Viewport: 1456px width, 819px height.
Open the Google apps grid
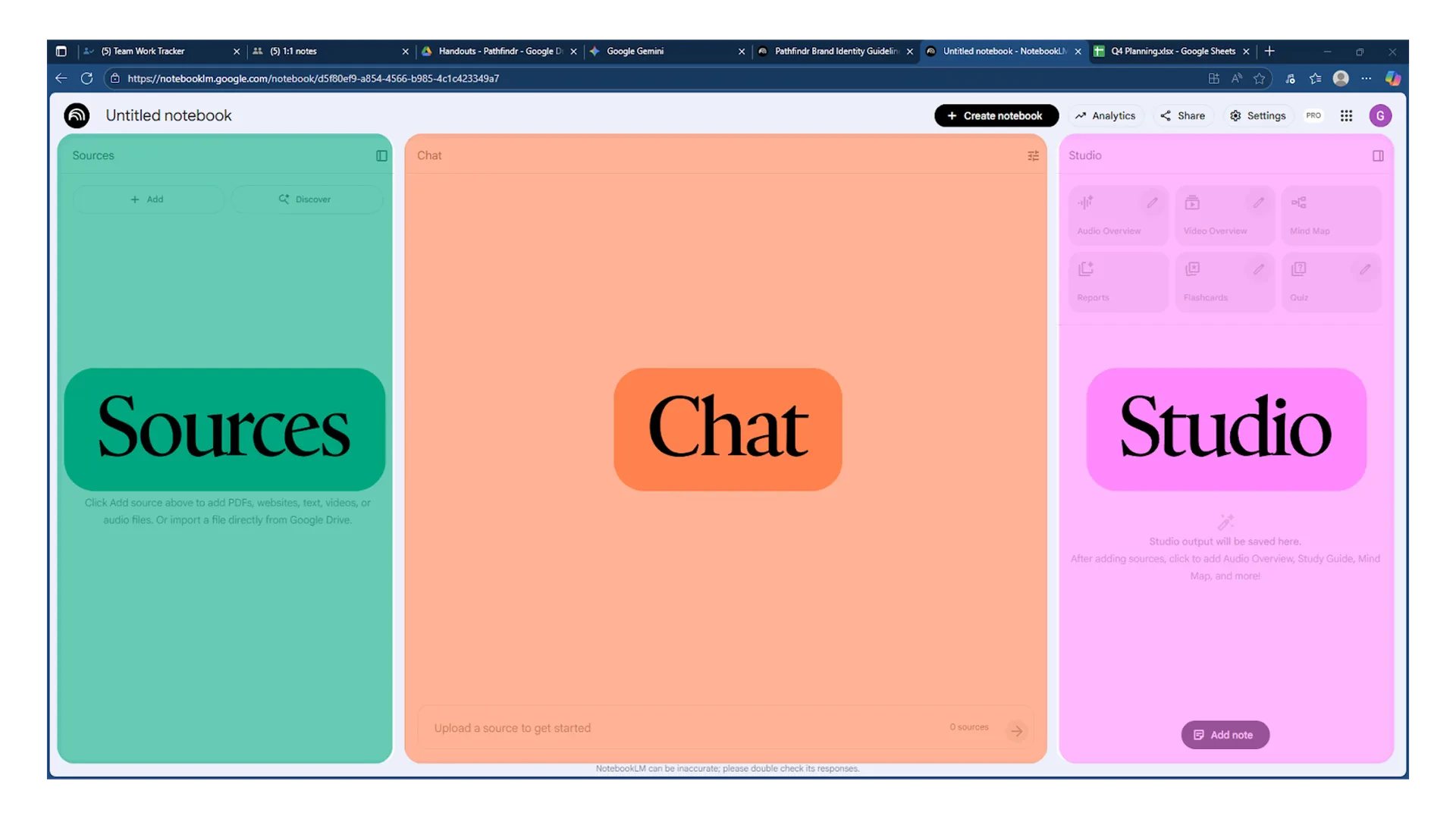point(1346,115)
